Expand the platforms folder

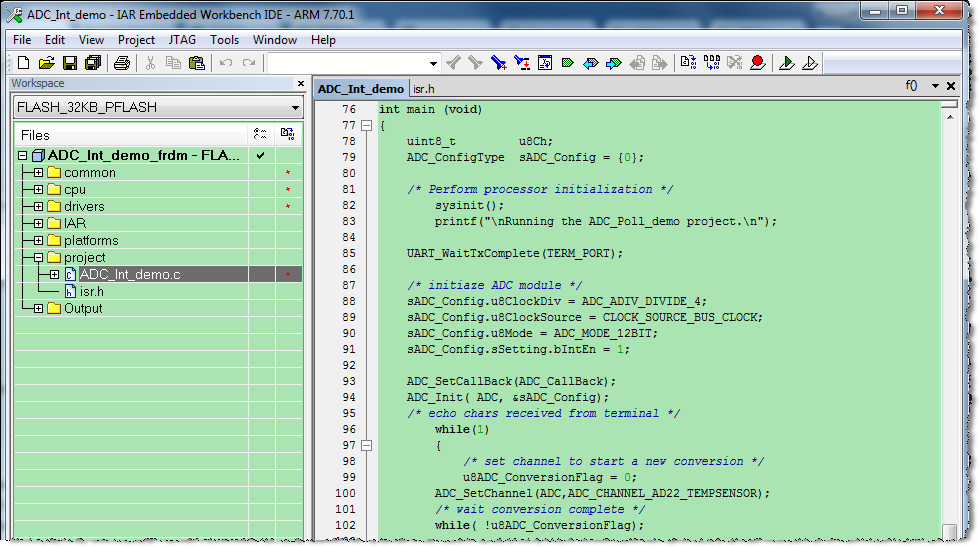38,240
